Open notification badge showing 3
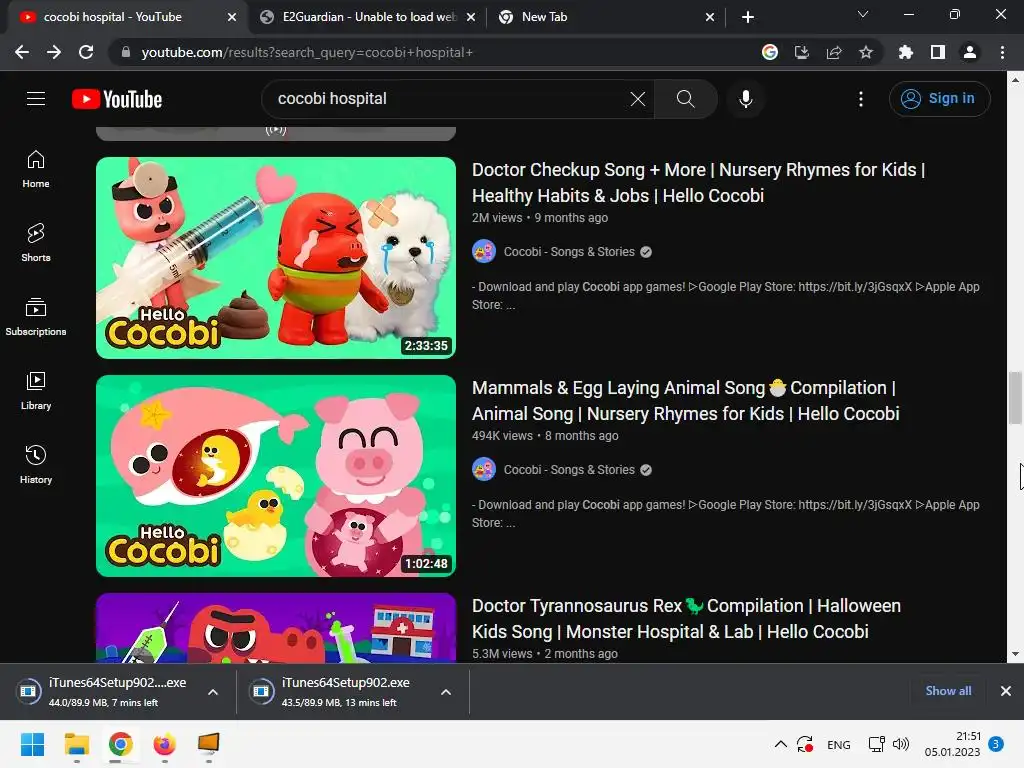 click(x=996, y=744)
